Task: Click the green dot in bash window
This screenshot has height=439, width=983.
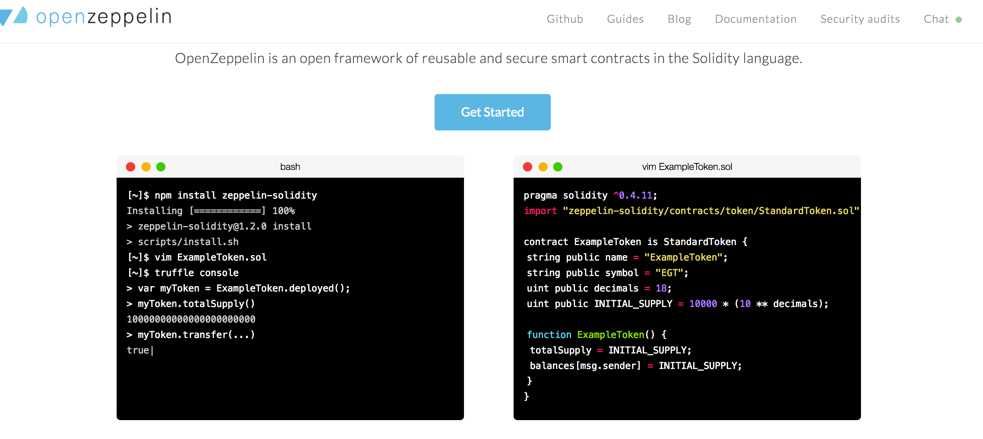Action: click(x=161, y=167)
